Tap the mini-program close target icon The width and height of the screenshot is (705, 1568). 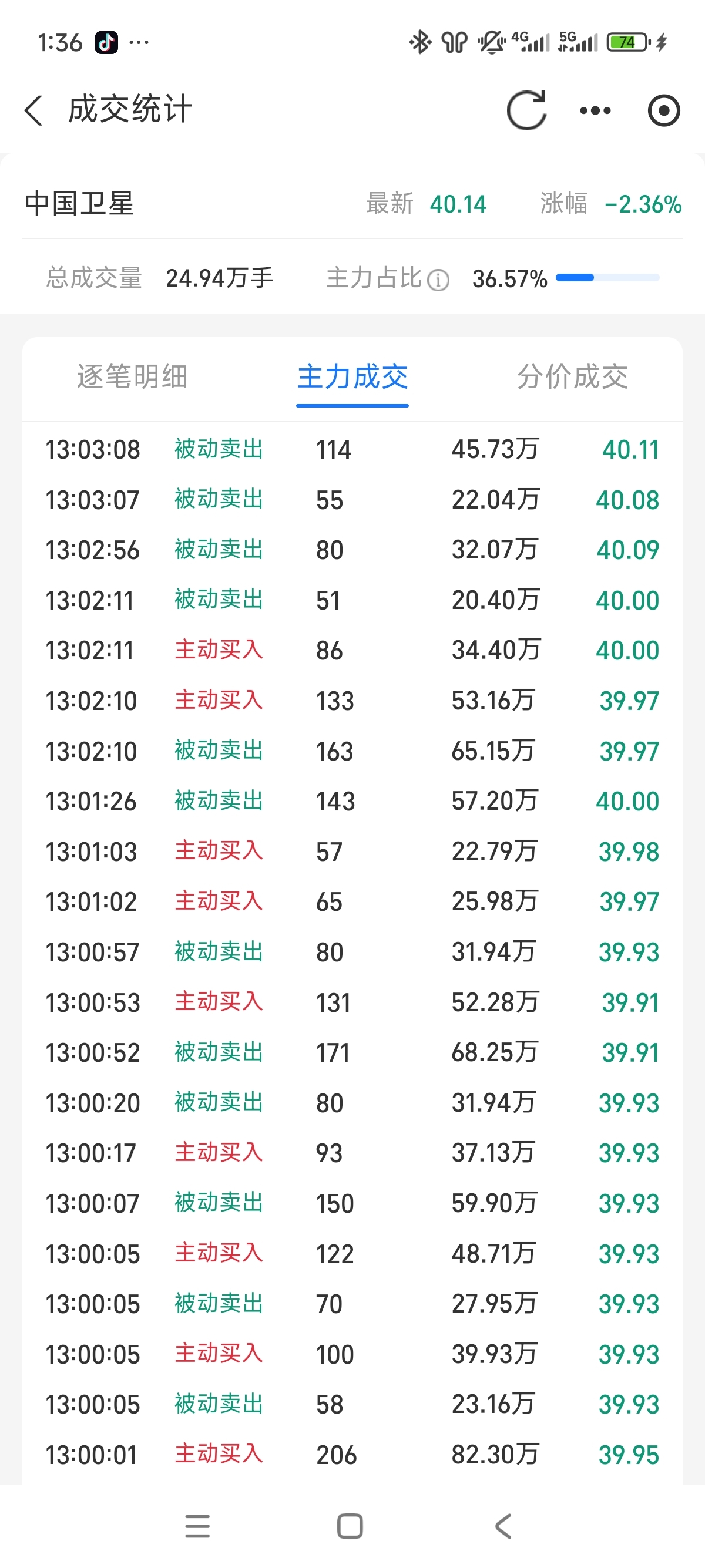[x=663, y=111]
